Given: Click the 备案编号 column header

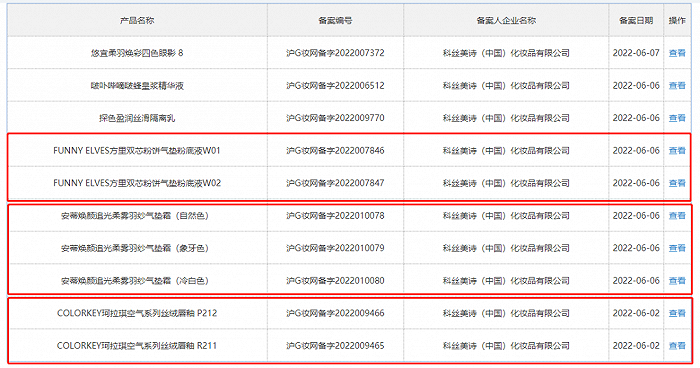Looking at the screenshot, I should pos(335,21).
